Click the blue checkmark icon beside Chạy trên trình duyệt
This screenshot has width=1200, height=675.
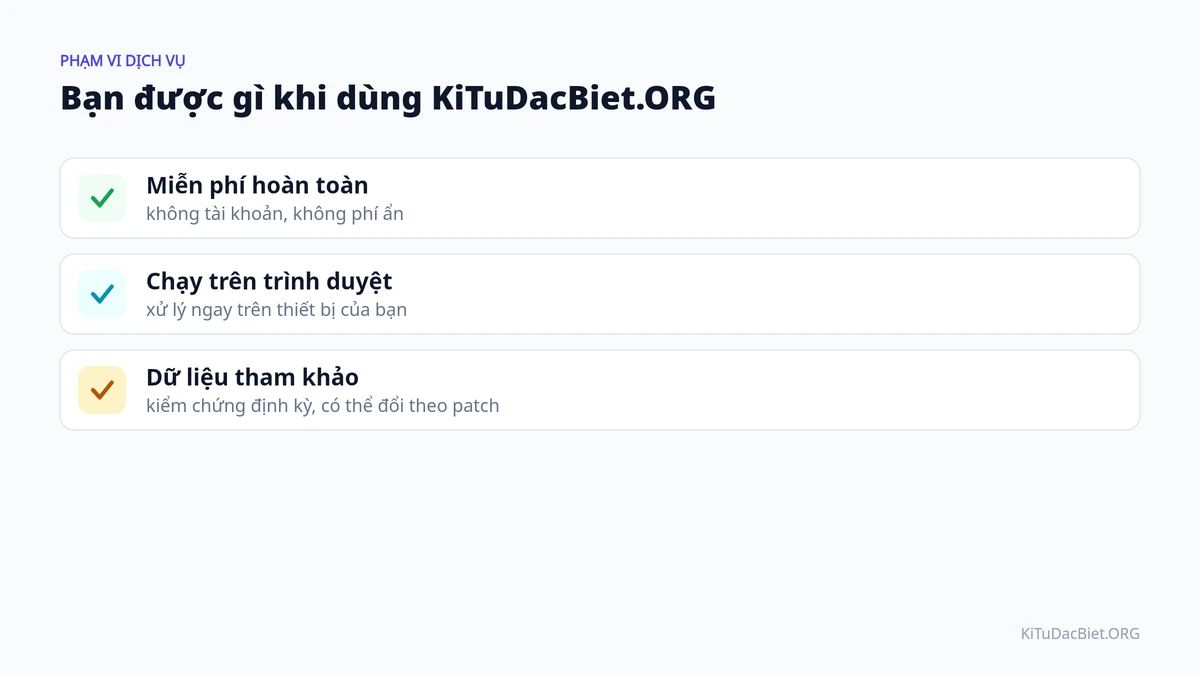click(102, 294)
